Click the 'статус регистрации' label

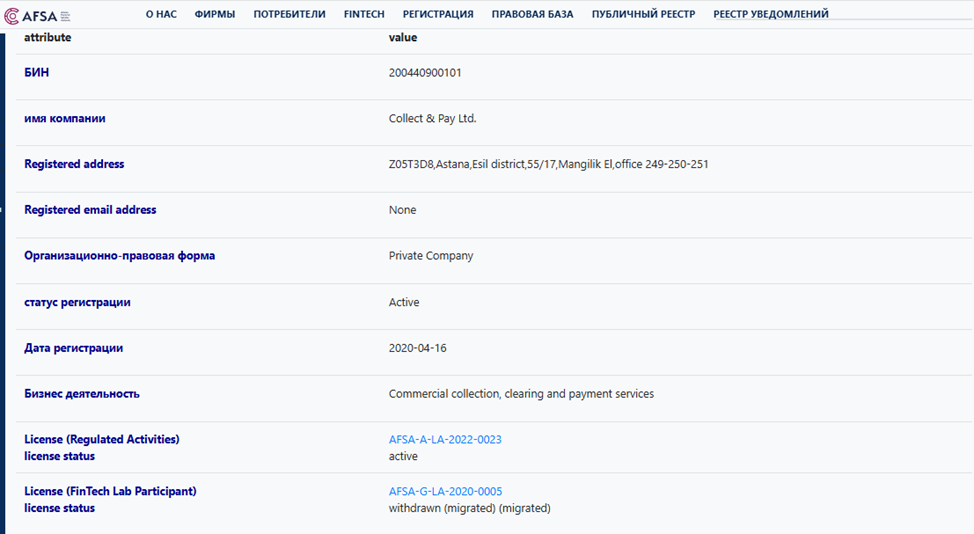[77, 302]
